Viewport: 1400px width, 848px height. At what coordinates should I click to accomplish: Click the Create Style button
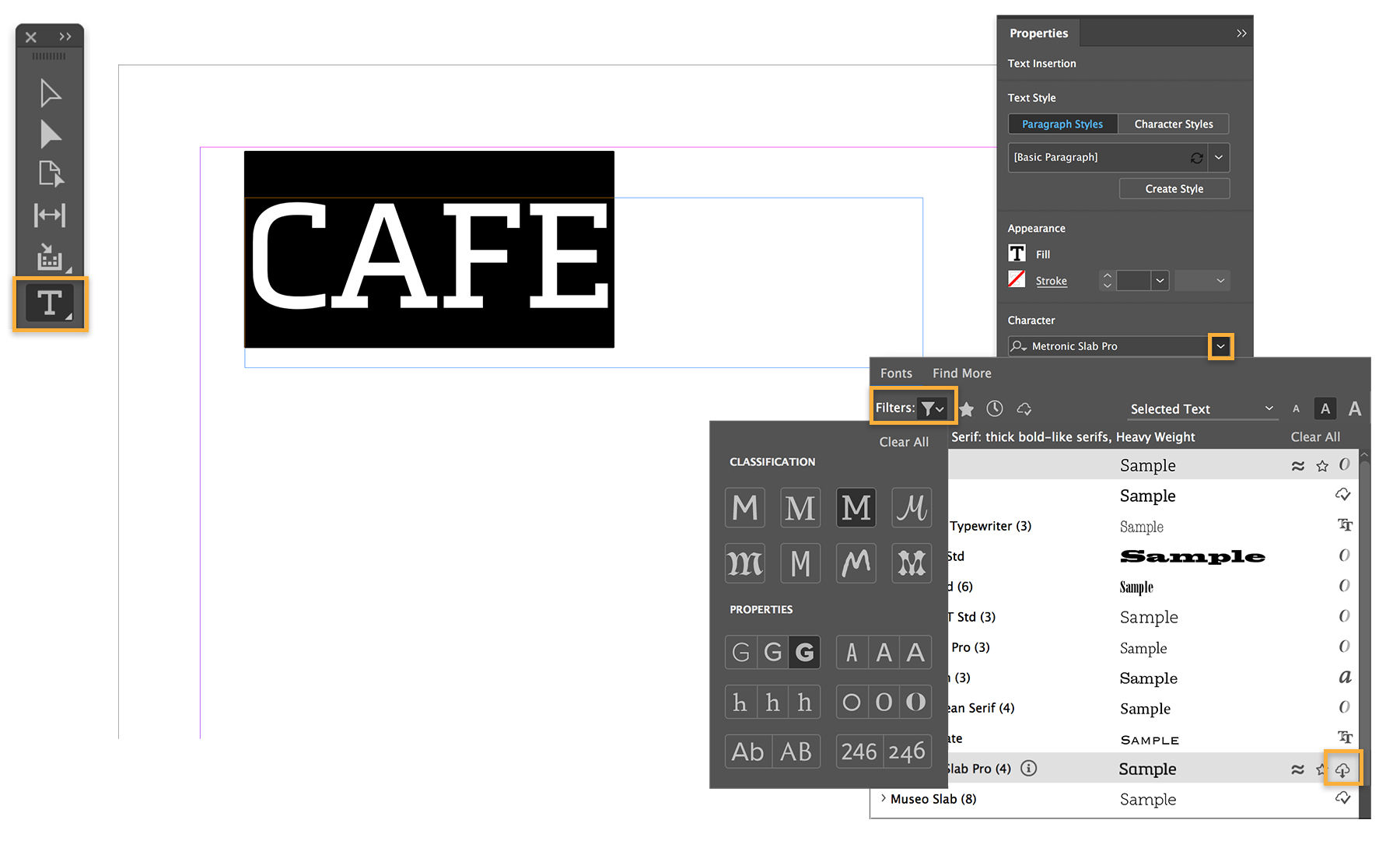pyautogui.click(x=1174, y=188)
